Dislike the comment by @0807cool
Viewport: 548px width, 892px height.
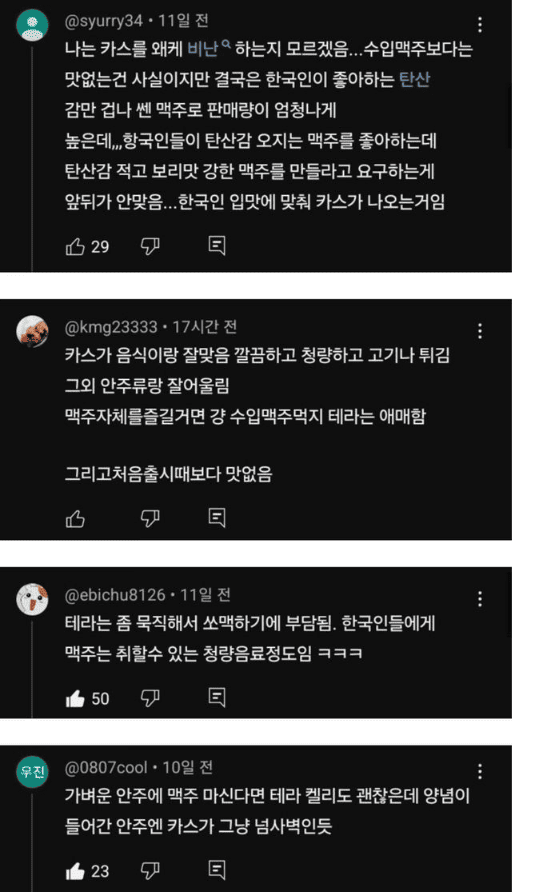point(150,871)
